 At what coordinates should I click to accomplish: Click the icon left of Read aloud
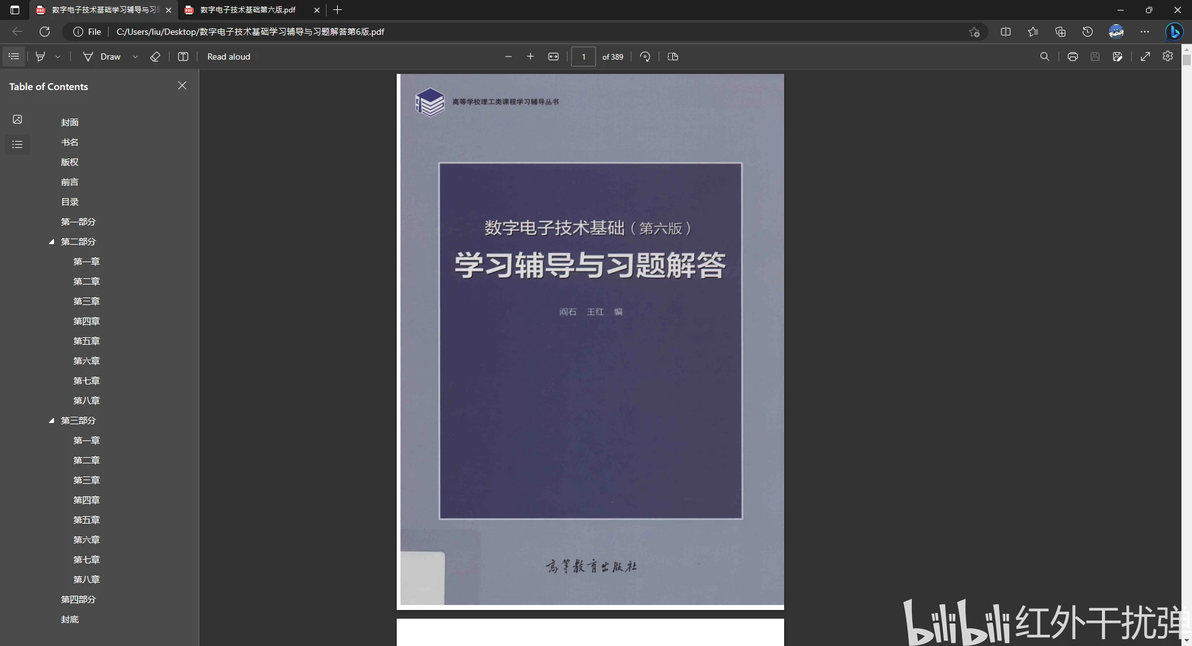(x=183, y=56)
